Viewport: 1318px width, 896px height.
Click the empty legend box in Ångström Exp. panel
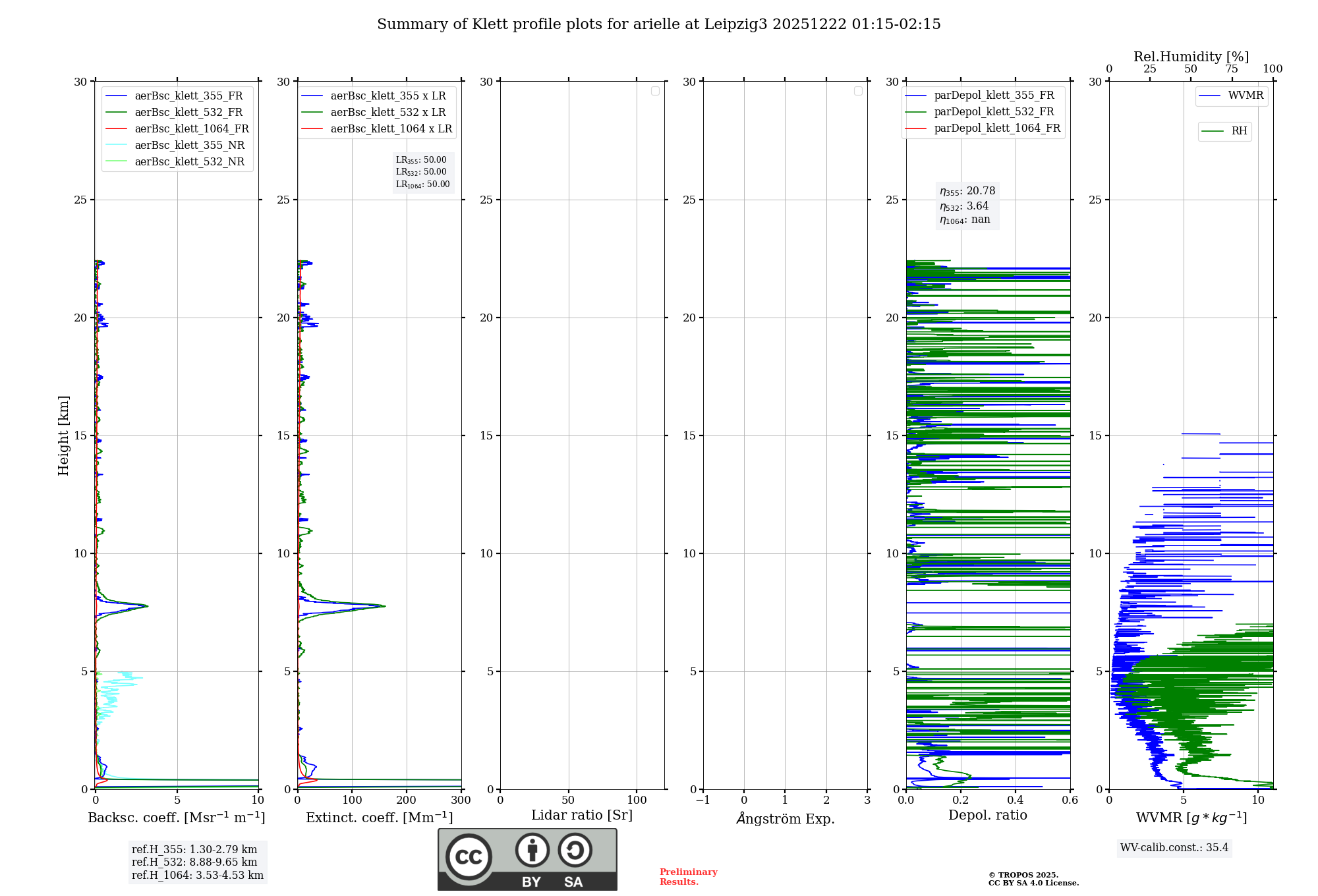pyautogui.click(x=858, y=91)
